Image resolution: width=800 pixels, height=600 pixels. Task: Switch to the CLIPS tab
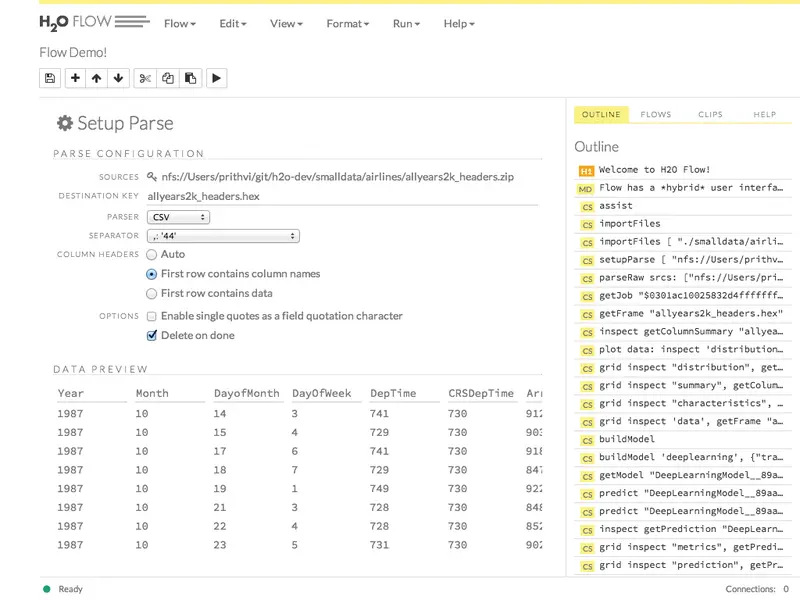[x=710, y=114]
